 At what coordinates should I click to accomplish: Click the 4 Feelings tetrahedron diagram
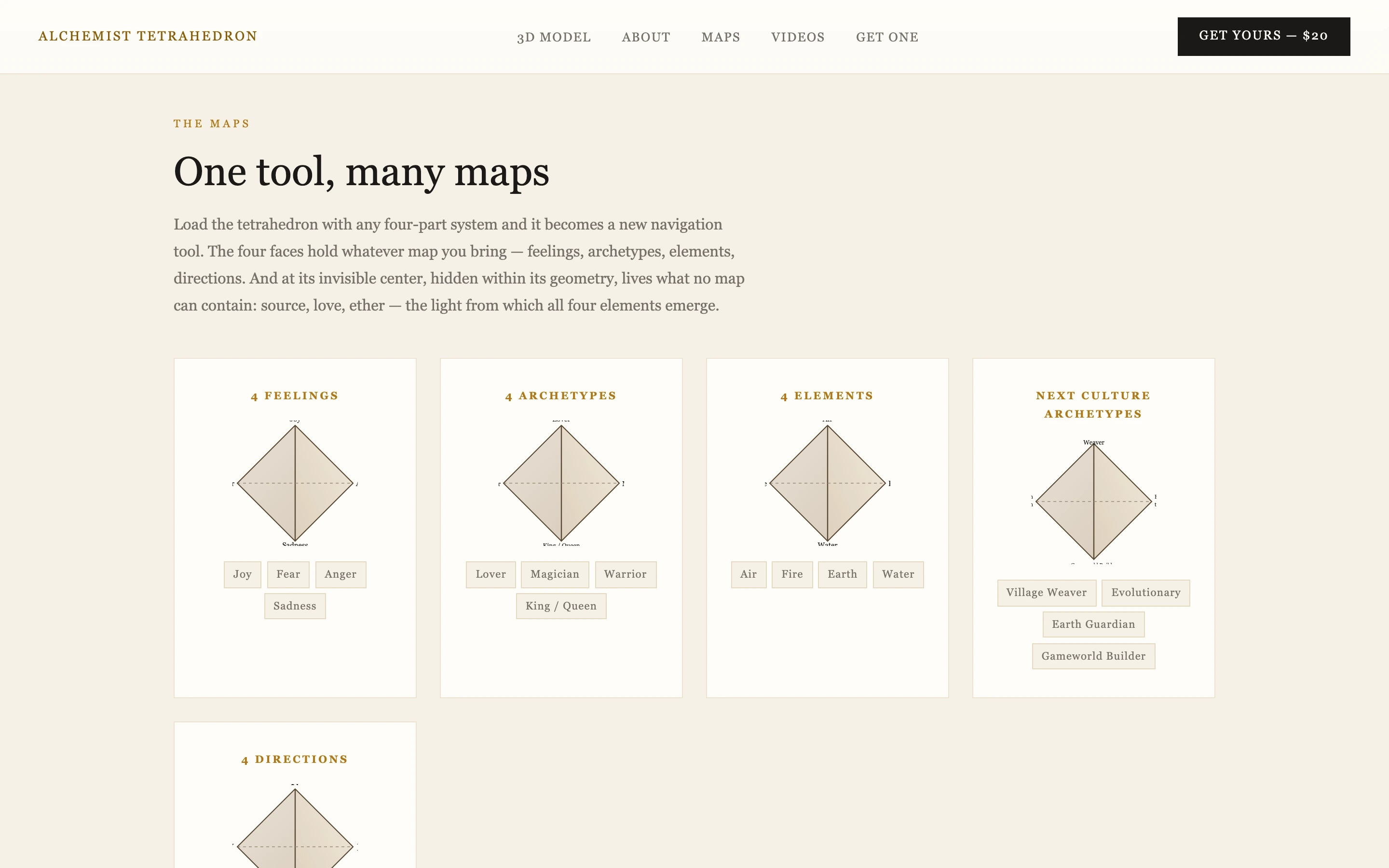(295, 483)
